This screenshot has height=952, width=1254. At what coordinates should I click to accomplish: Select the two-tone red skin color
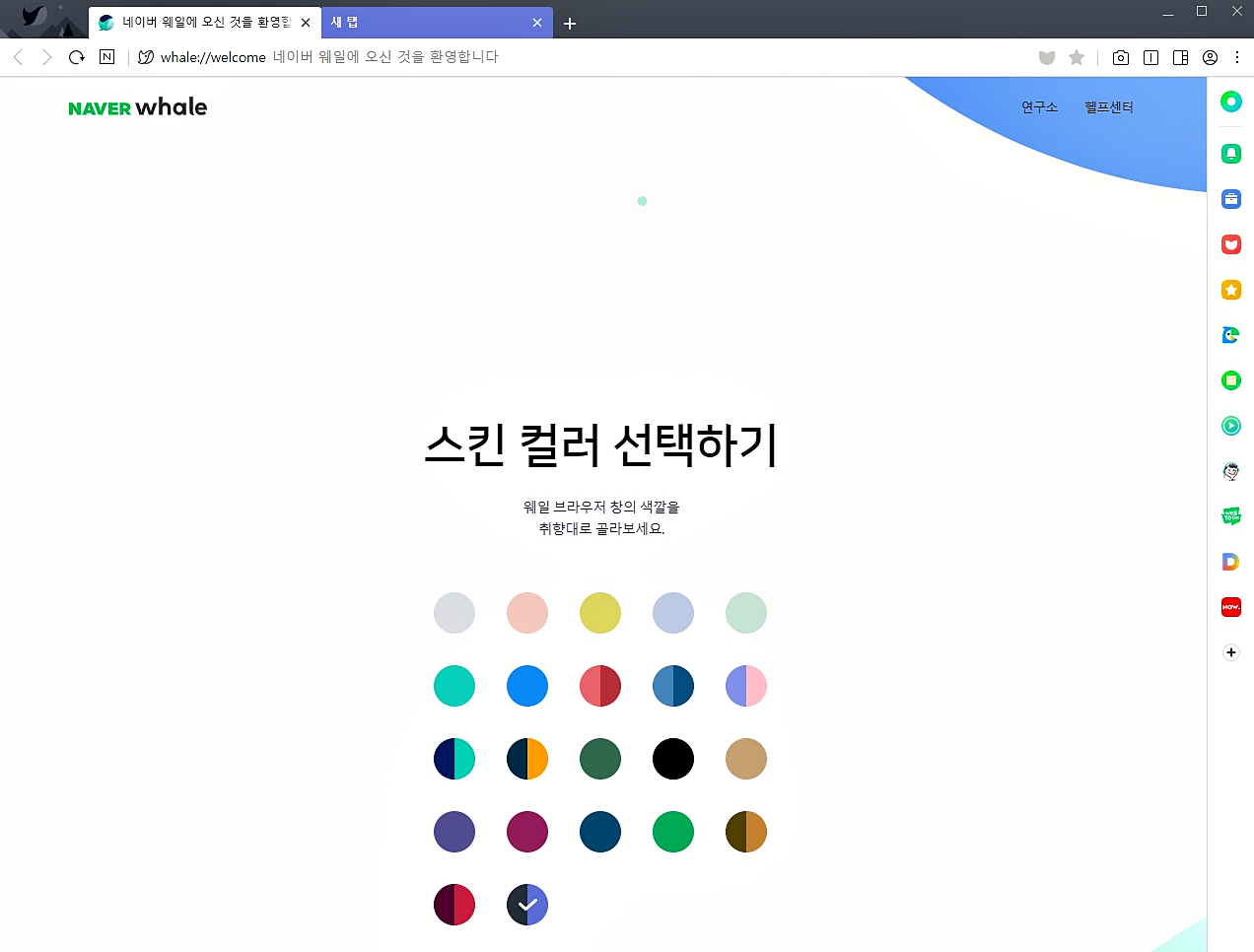[x=600, y=686]
